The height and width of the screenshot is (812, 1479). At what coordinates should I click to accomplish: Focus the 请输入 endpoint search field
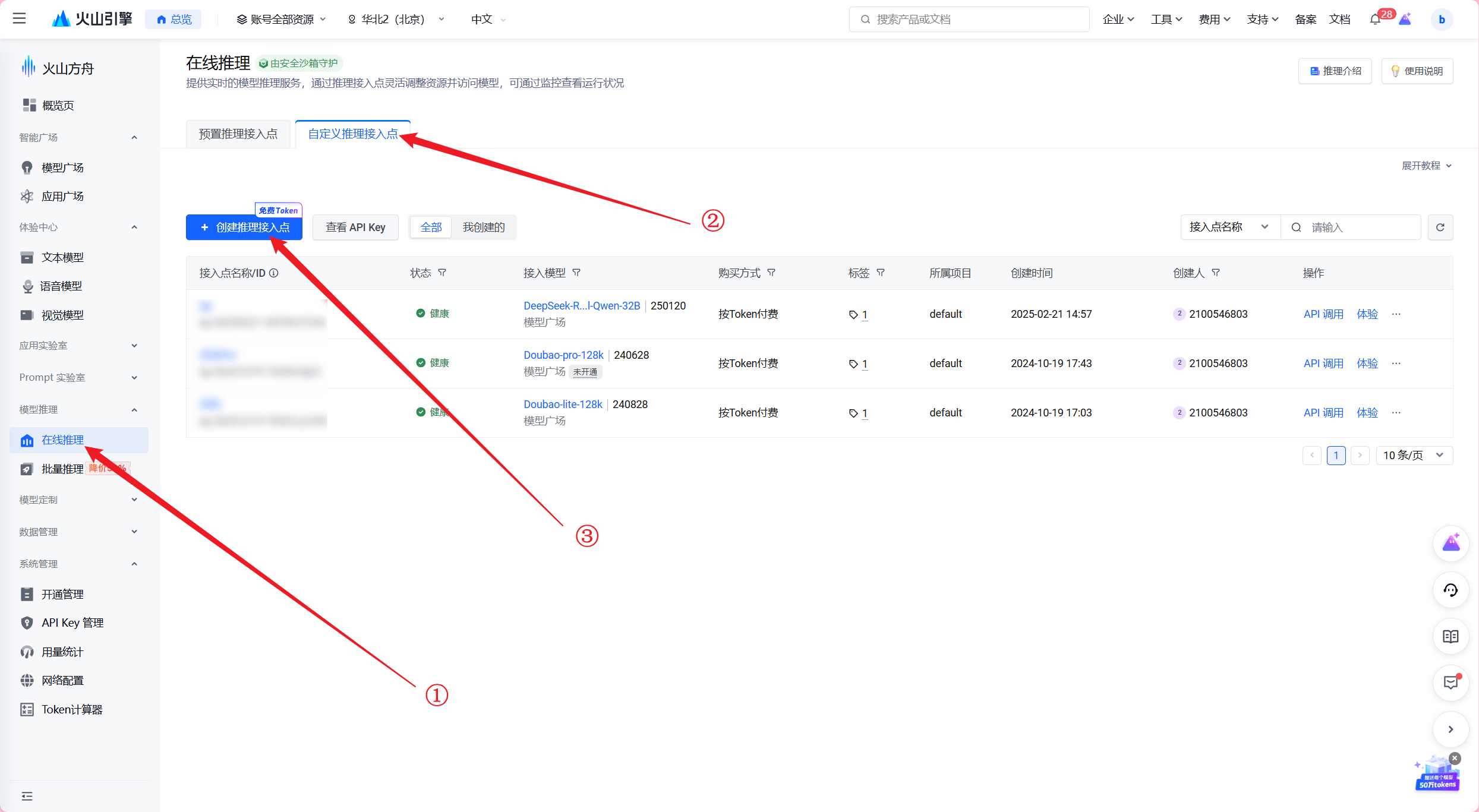coord(1351,227)
